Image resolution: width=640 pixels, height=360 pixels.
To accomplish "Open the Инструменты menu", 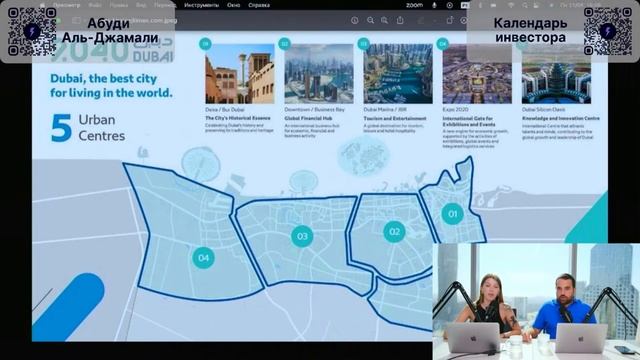I will tap(201, 5).
